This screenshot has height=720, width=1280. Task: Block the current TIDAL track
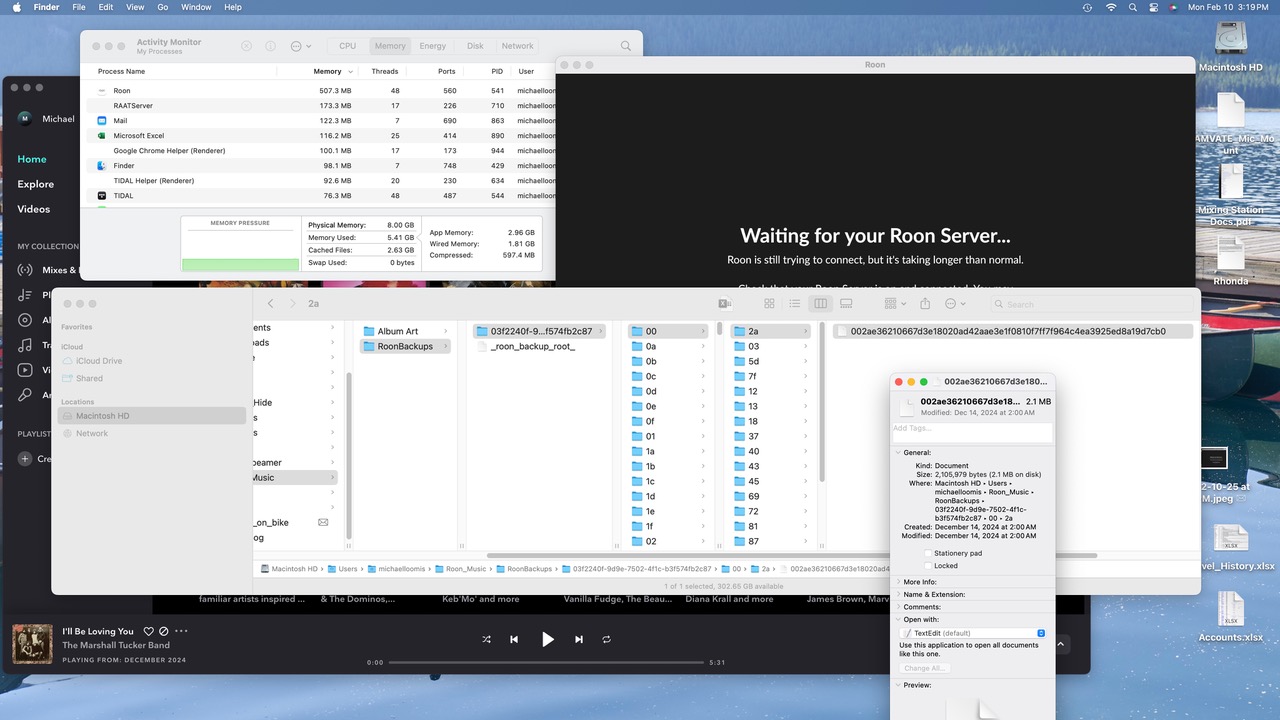164,631
